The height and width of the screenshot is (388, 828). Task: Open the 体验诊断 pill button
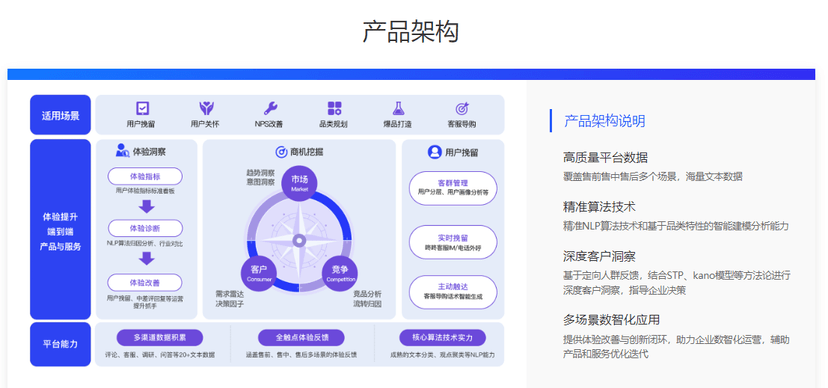click(145, 229)
